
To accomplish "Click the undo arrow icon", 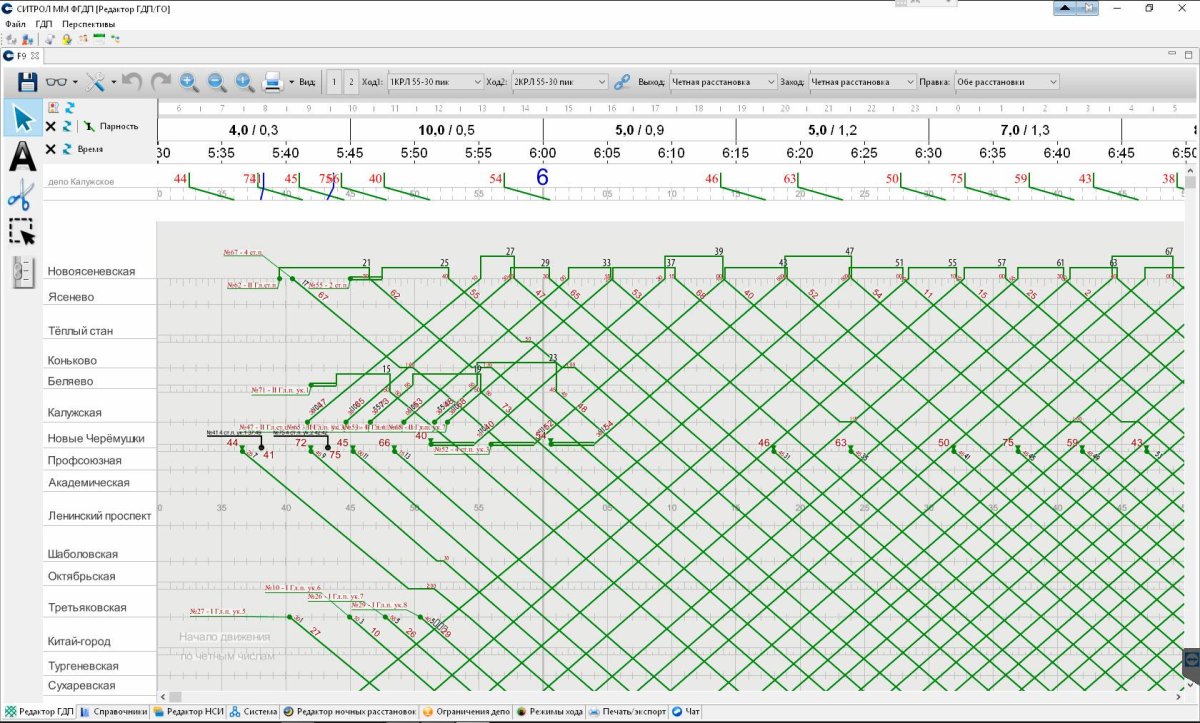I will click(132, 82).
